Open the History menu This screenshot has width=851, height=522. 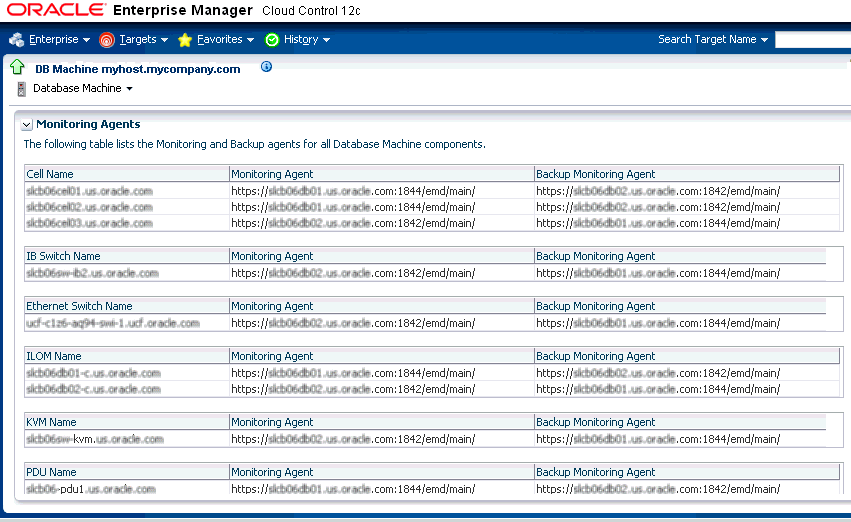point(307,40)
